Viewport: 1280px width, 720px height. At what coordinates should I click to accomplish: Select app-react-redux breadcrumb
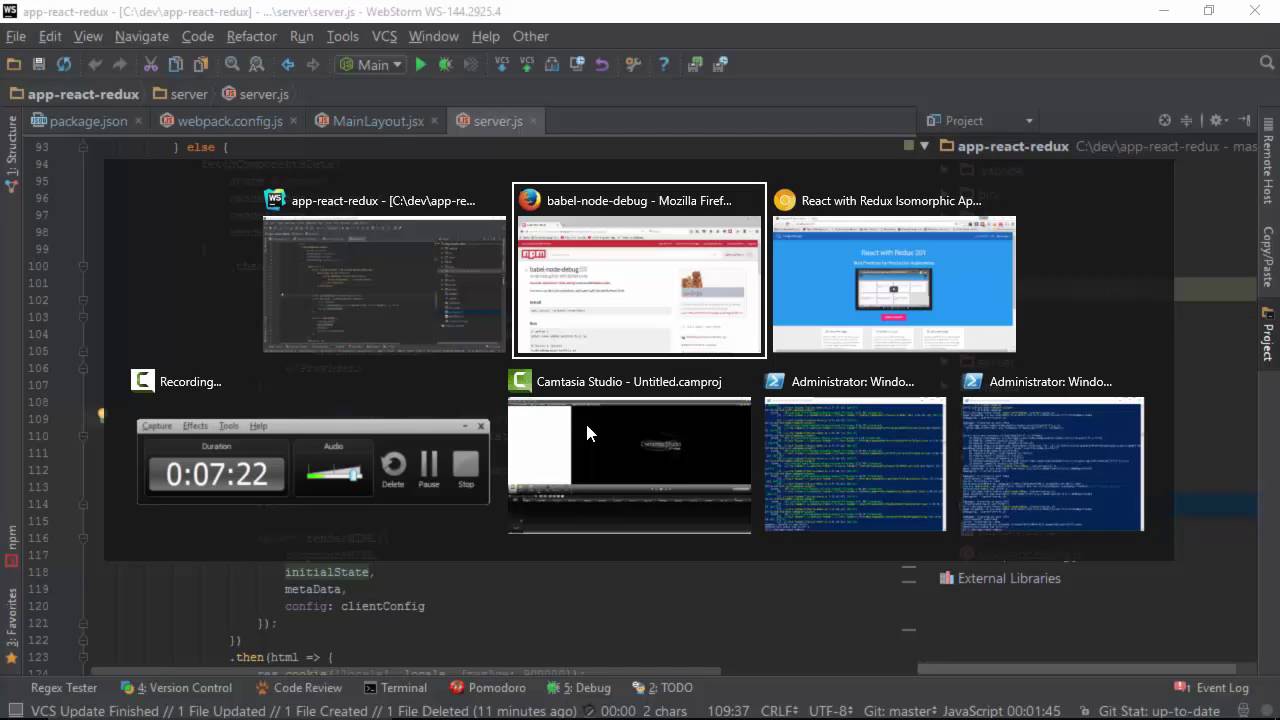[x=73, y=94]
